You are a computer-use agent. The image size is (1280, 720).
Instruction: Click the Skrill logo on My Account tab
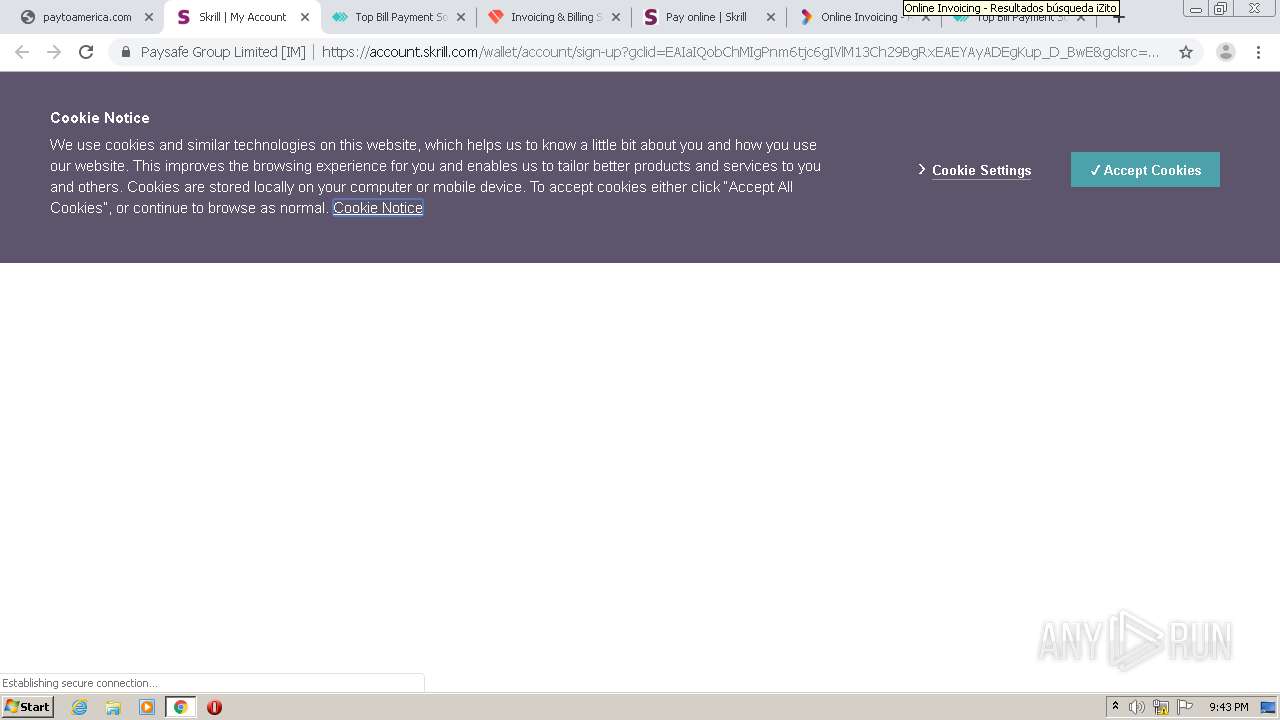point(183,17)
